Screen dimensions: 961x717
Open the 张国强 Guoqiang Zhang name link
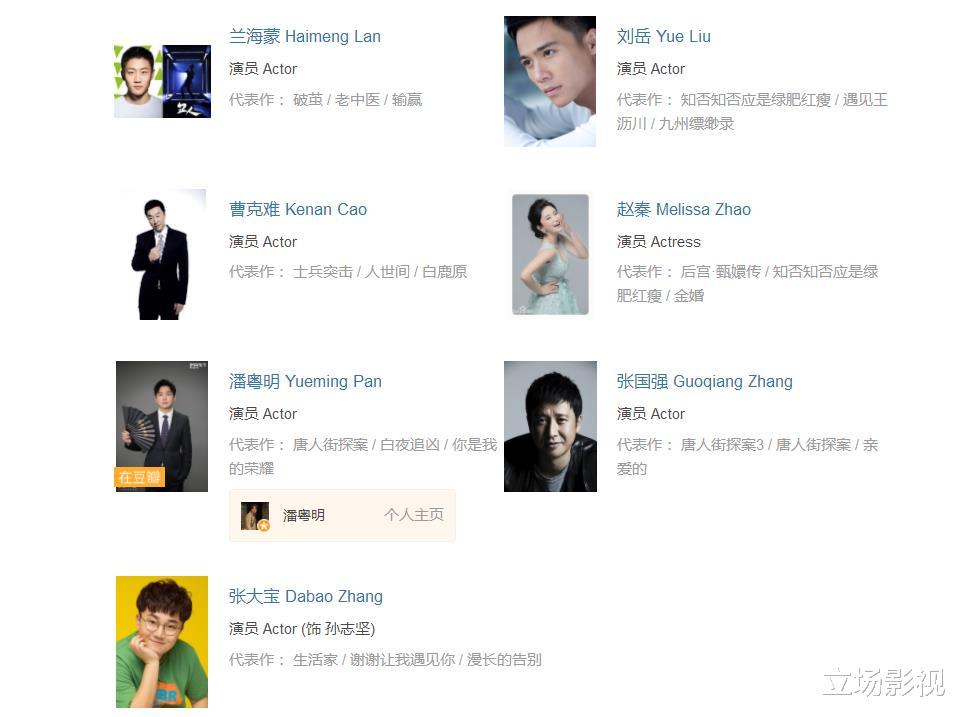point(705,381)
